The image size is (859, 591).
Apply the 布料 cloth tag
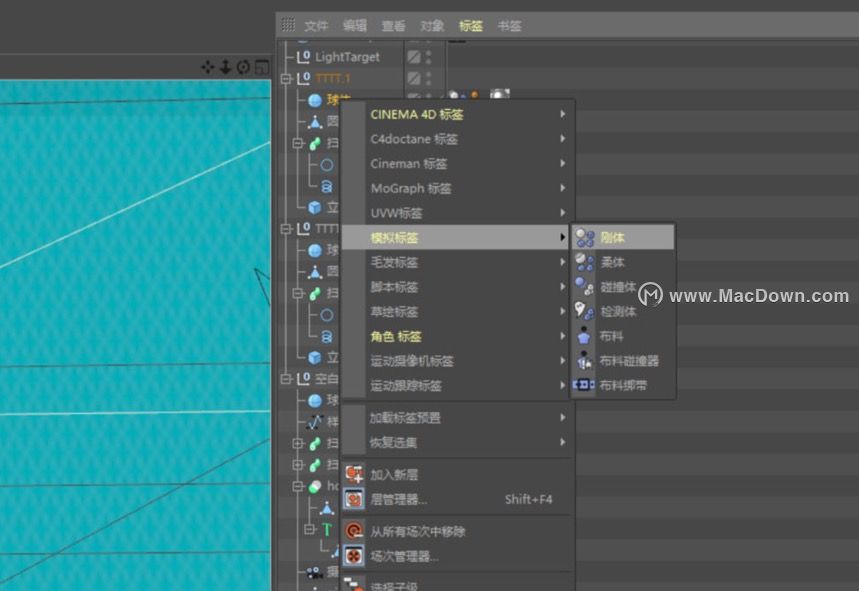point(622,336)
